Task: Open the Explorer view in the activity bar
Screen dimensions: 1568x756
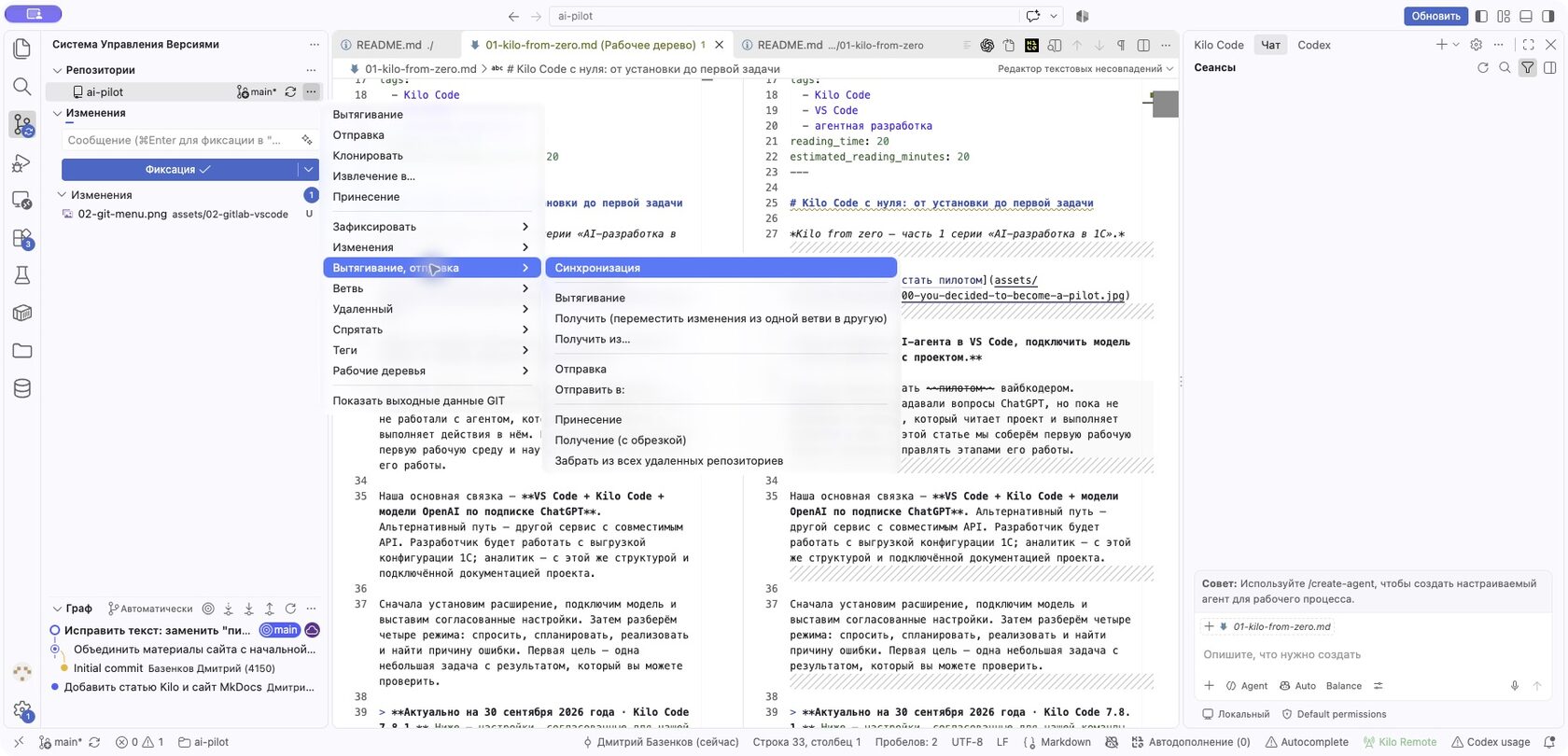Action: [22, 49]
